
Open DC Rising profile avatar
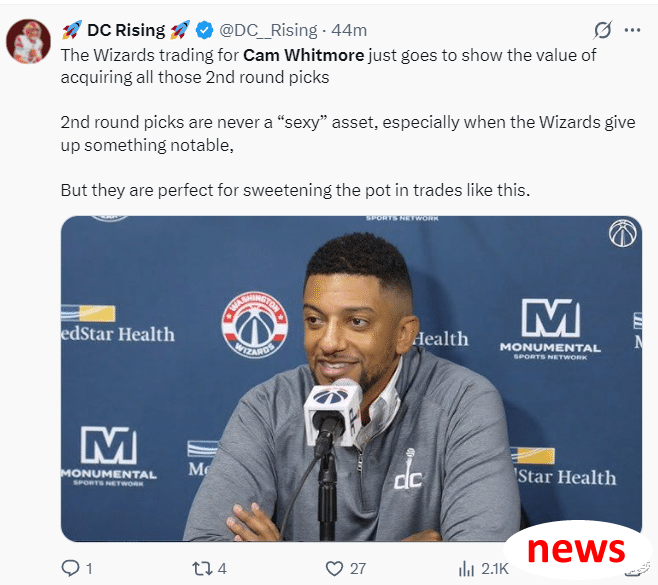[28, 41]
